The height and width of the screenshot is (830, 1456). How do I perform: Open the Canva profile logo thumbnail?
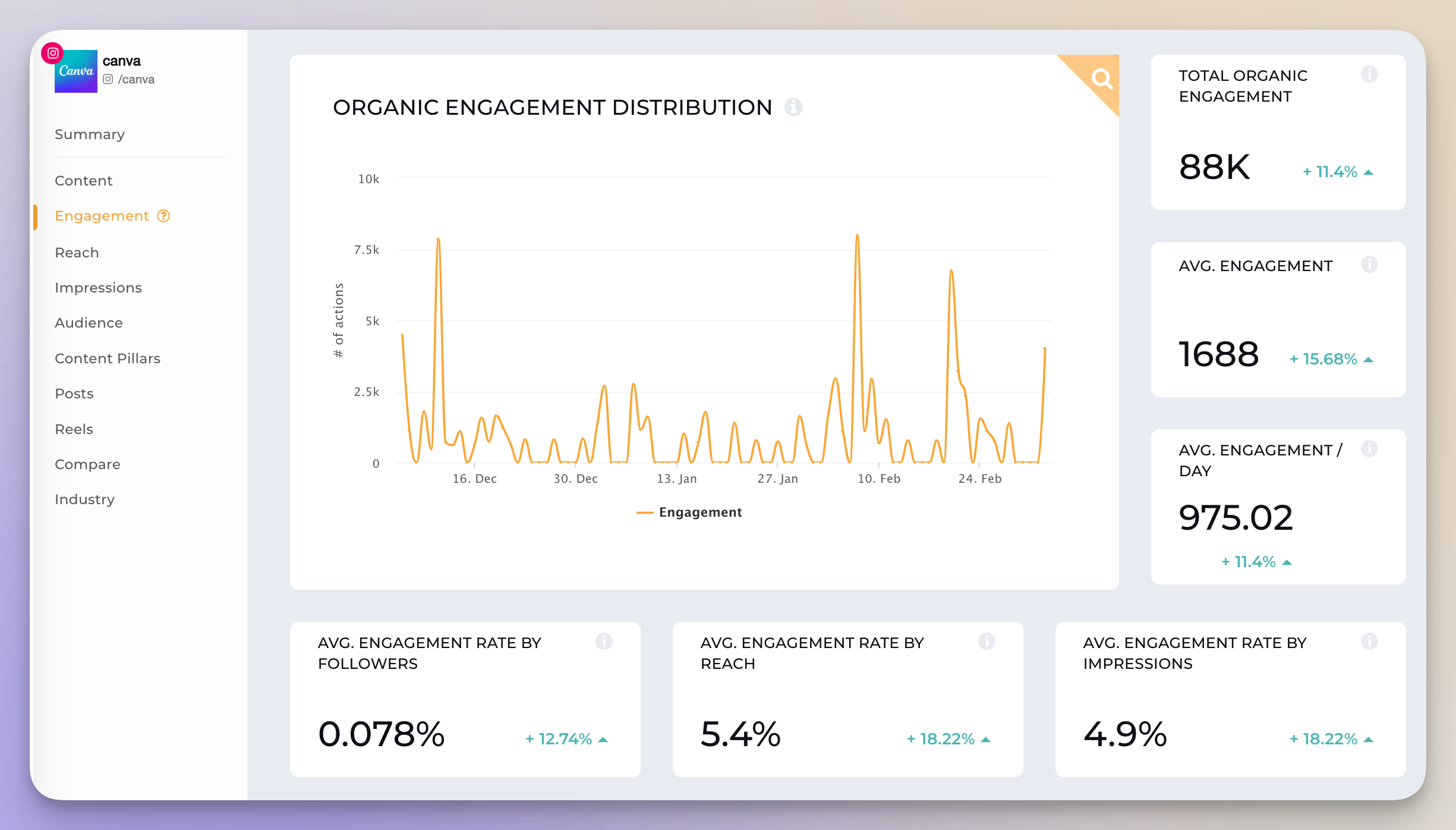tap(76, 71)
